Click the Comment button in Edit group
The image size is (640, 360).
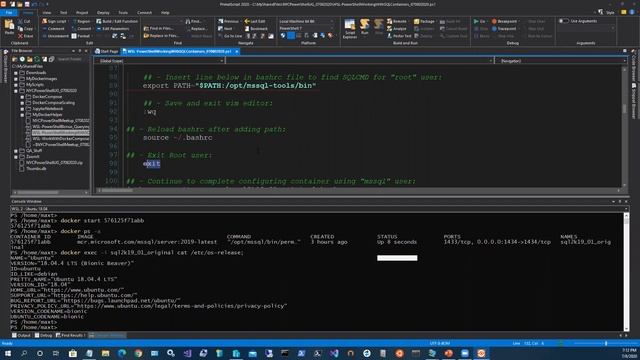click(53, 29)
